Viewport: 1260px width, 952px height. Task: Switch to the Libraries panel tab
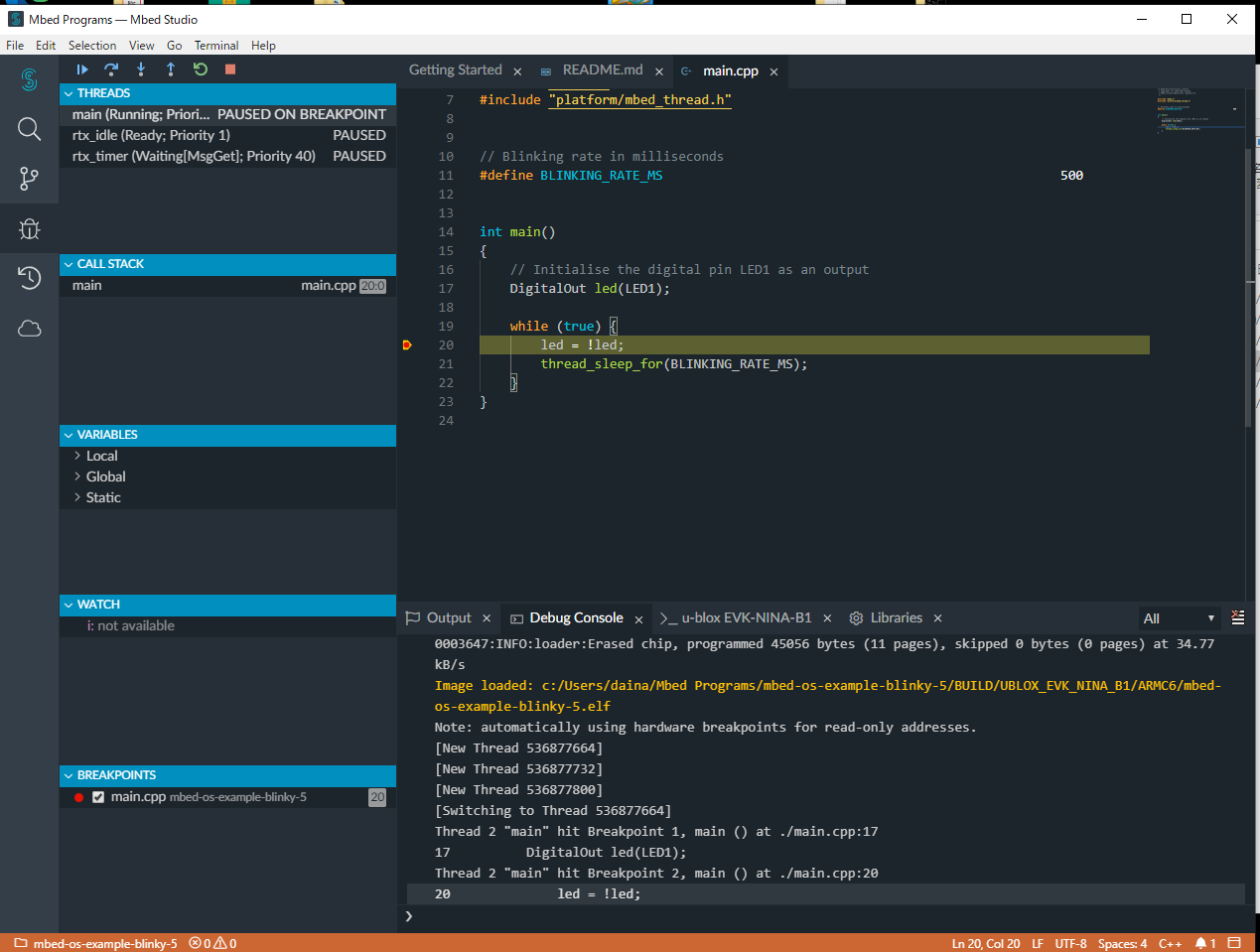(x=897, y=617)
